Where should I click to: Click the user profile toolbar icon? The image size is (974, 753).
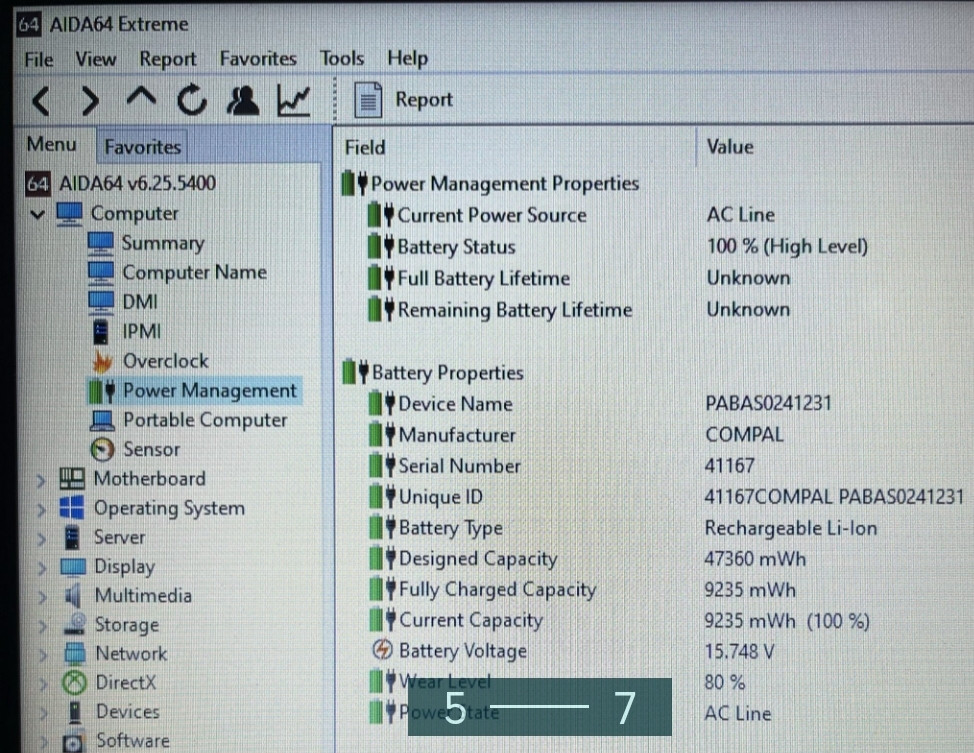(x=241, y=100)
